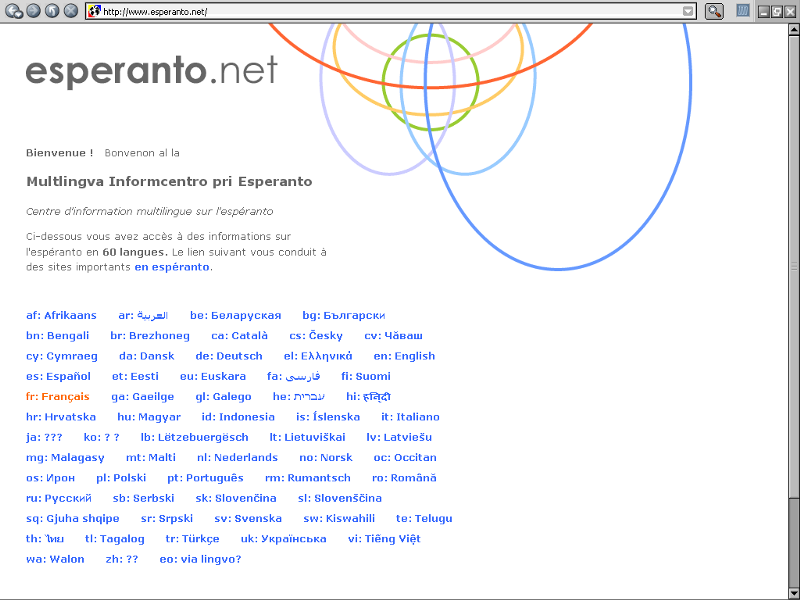Select the "en: English" language link

[x=404, y=356]
